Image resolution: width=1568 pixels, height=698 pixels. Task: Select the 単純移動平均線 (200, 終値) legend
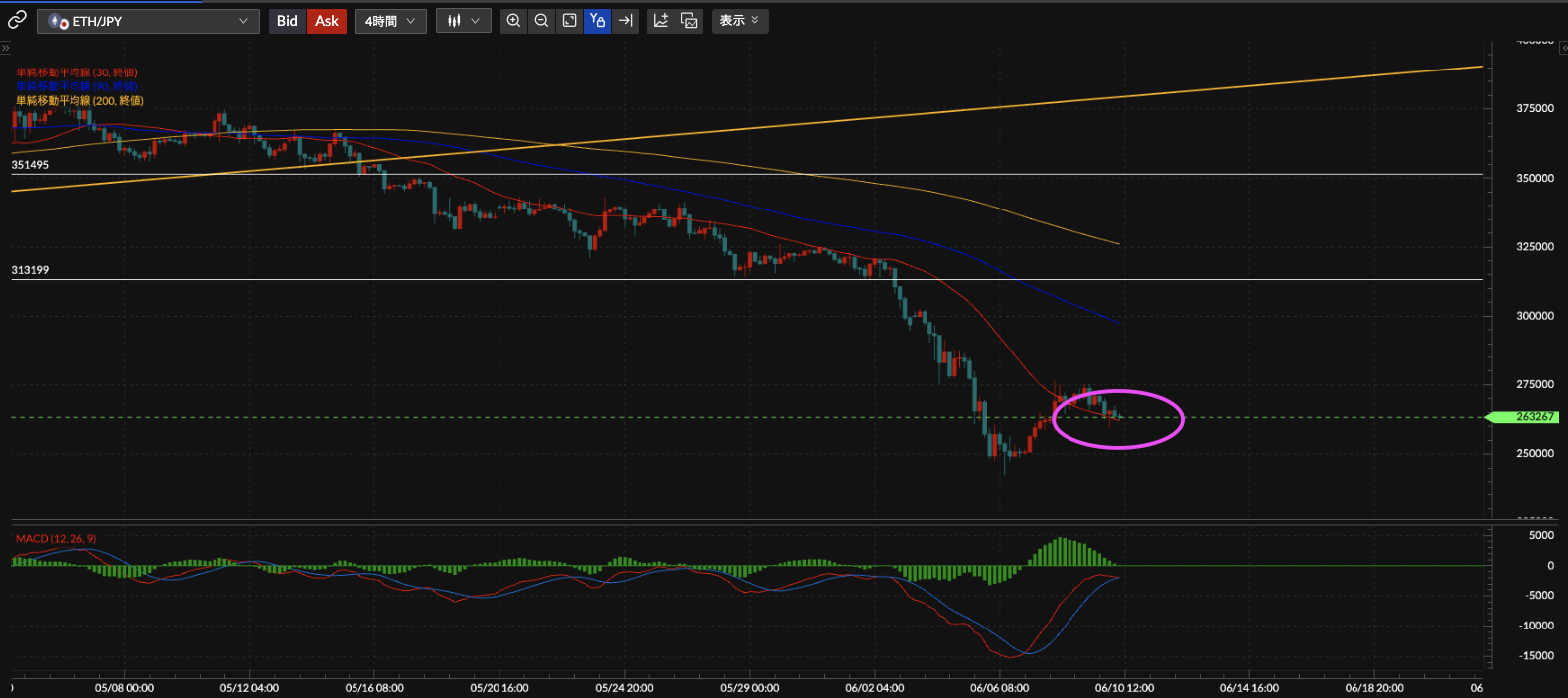(79, 100)
